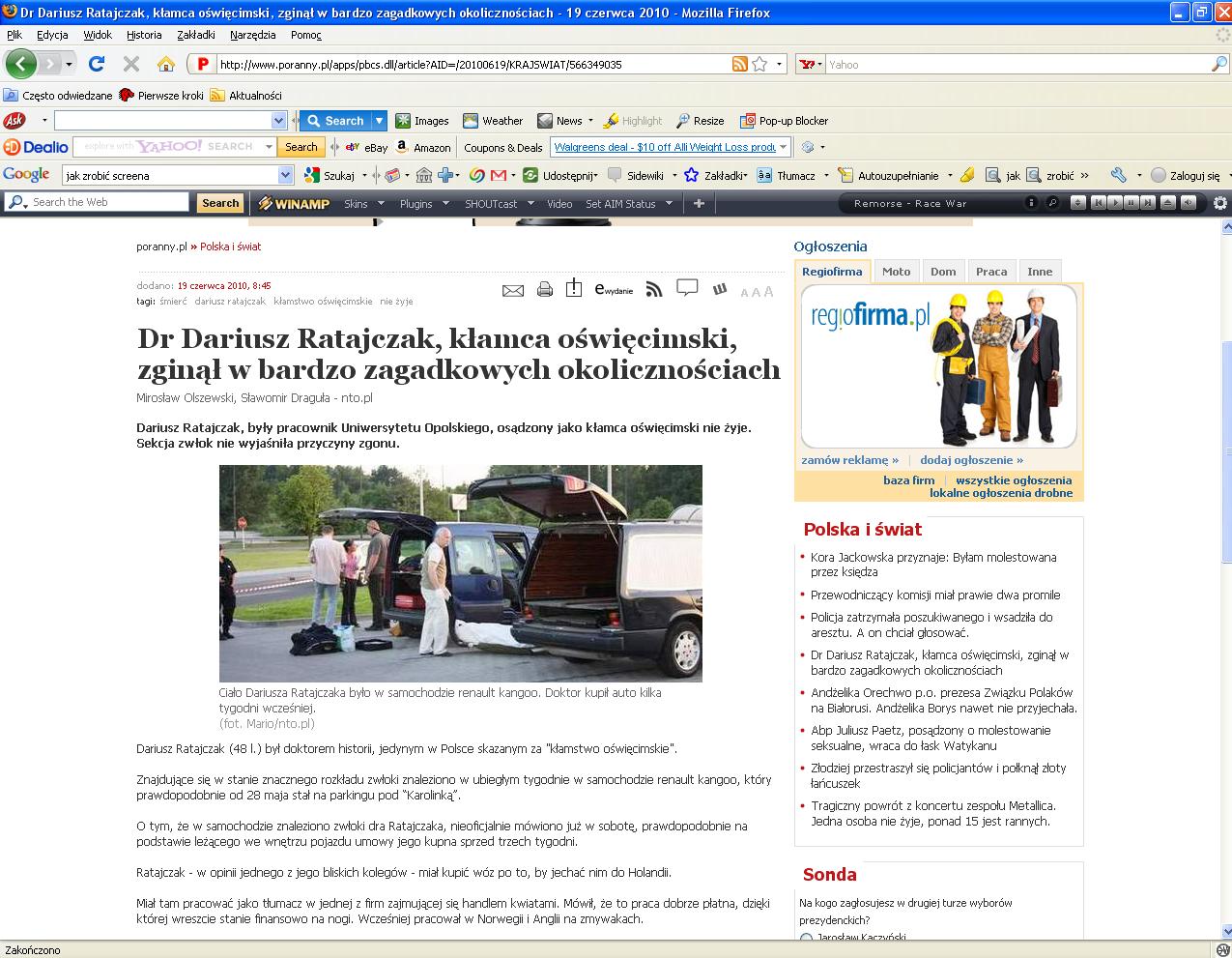Click the vertical page scrollbar thumb
This screenshot has width=1232, height=958.
pyautogui.click(x=1224, y=451)
